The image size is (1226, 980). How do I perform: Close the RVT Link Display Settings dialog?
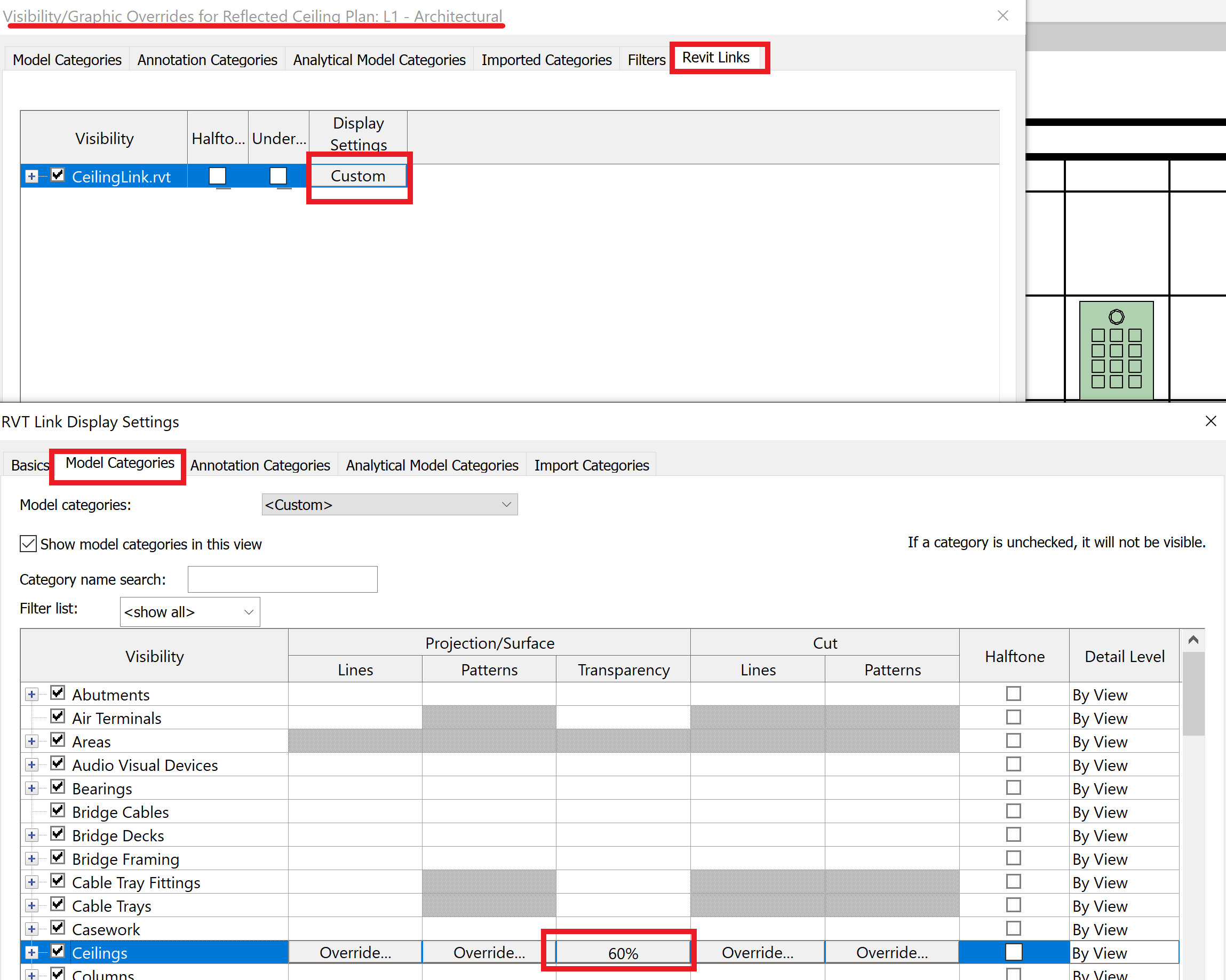tap(1211, 421)
